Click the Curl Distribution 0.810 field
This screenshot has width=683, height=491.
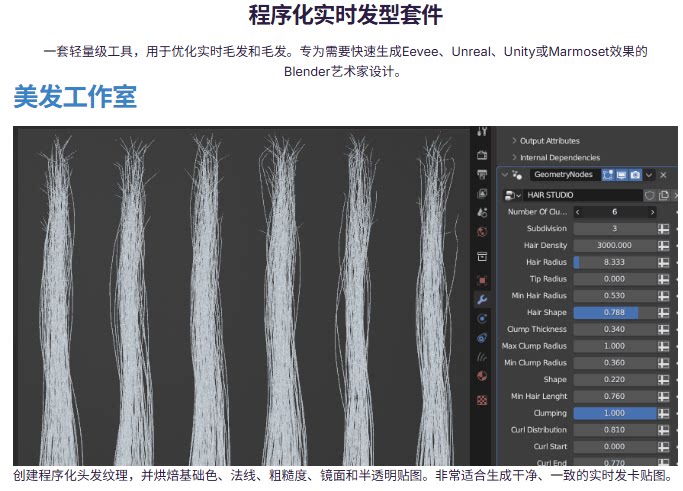tap(615, 430)
